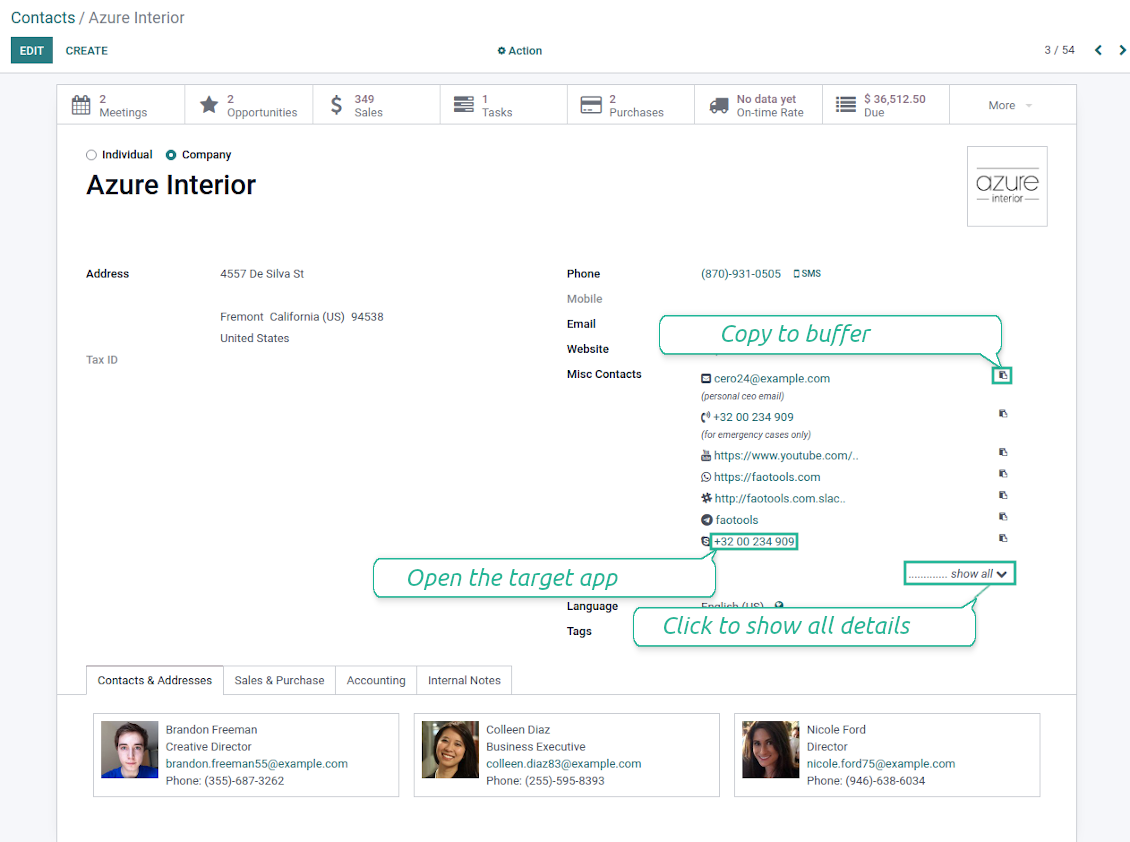Open the 2 Purchases stat button
This screenshot has width=1130, height=842.
631,105
